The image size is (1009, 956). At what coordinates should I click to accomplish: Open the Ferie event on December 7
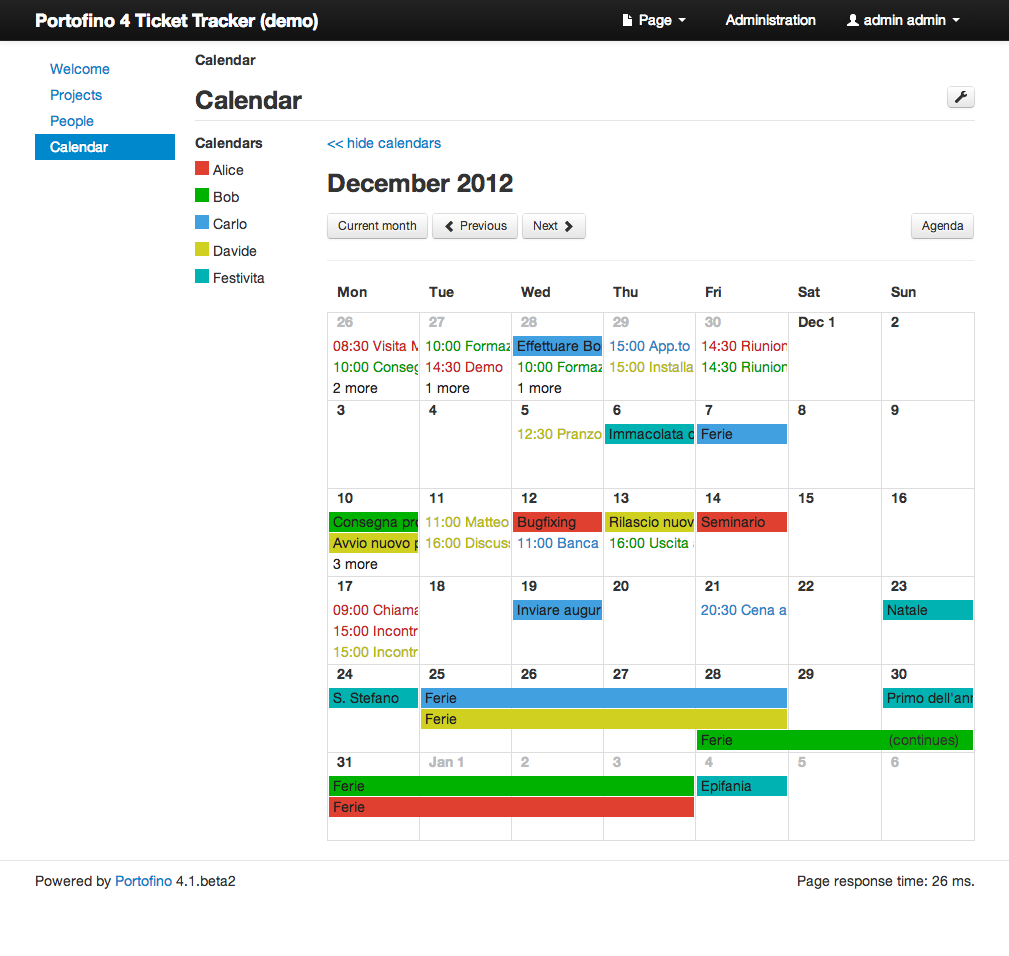[742, 434]
